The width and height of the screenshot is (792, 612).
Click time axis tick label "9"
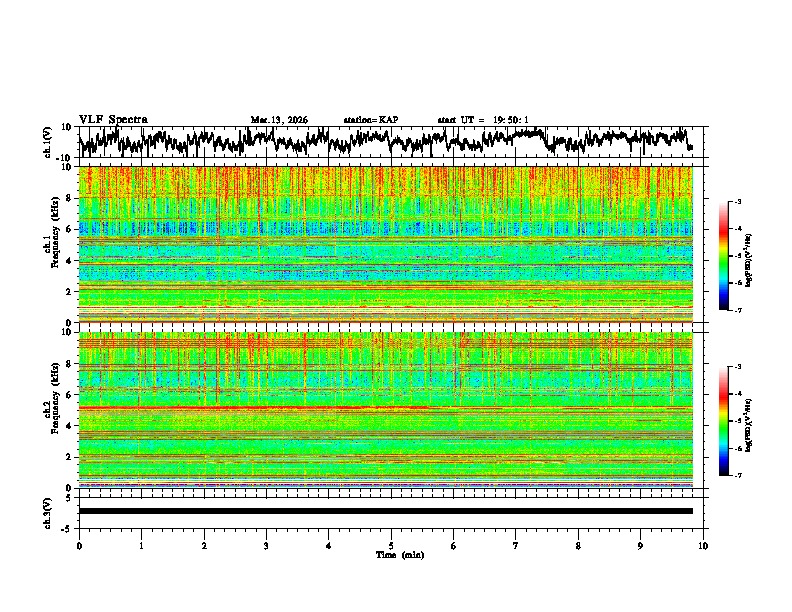[640, 546]
